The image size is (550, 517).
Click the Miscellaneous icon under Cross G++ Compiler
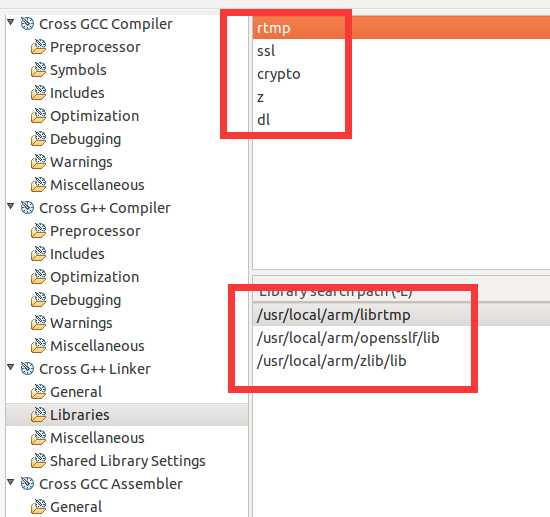point(38,346)
